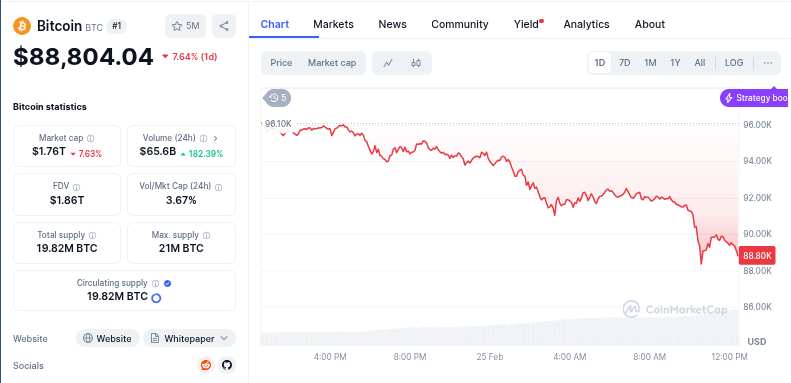Select the 7D time range
791x383 pixels.
click(625, 63)
